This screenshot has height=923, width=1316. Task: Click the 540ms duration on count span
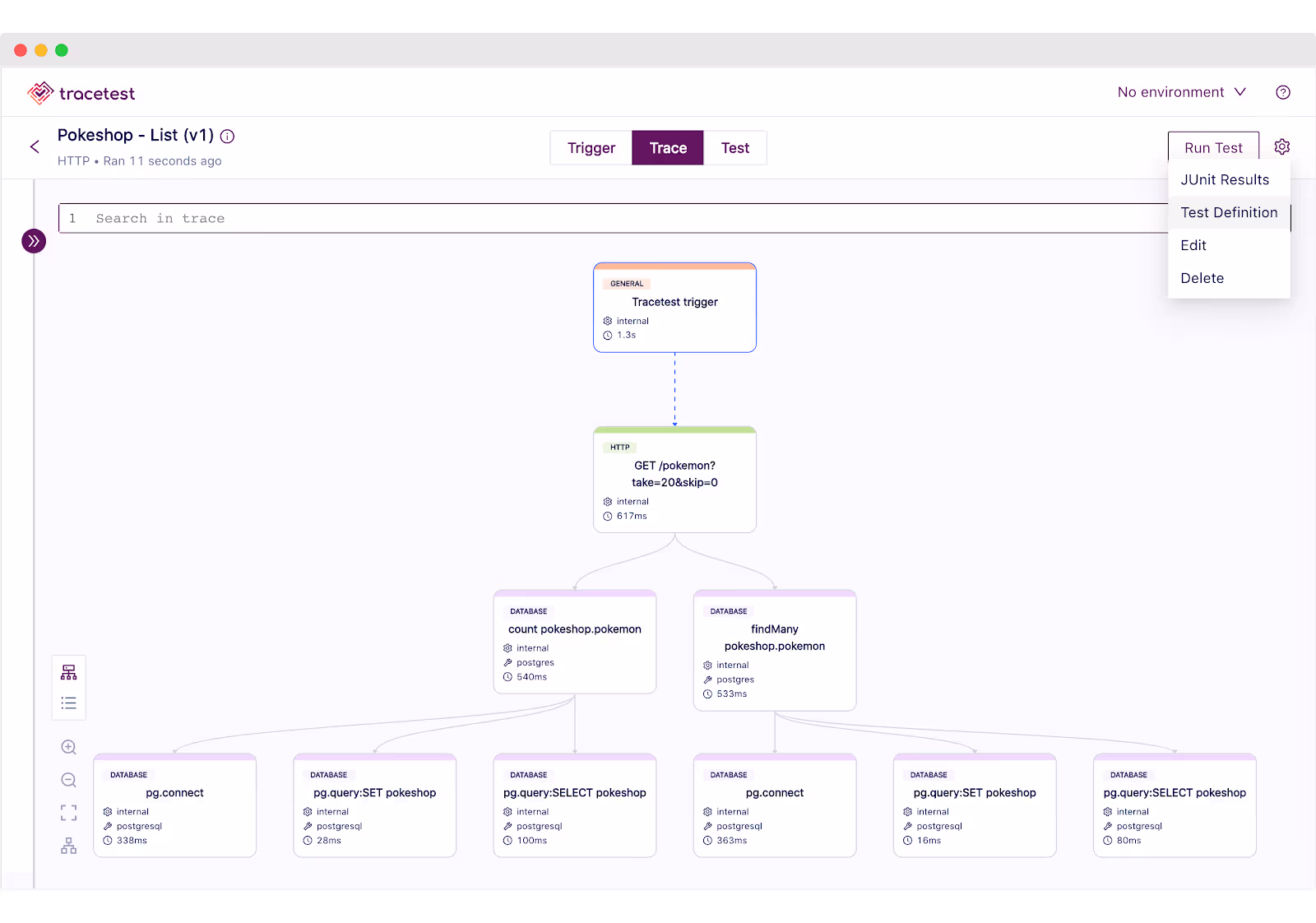(x=531, y=677)
